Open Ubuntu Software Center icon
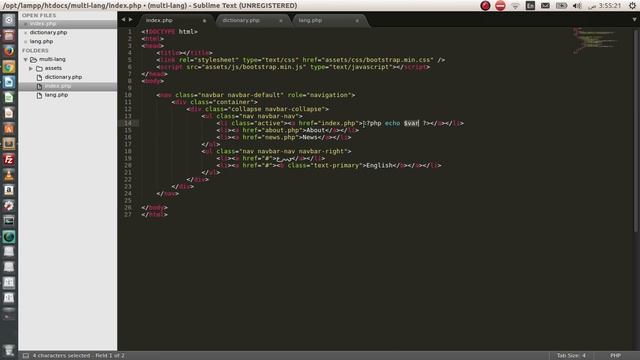This screenshot has width=640, height=360. [x=9, y=129]
